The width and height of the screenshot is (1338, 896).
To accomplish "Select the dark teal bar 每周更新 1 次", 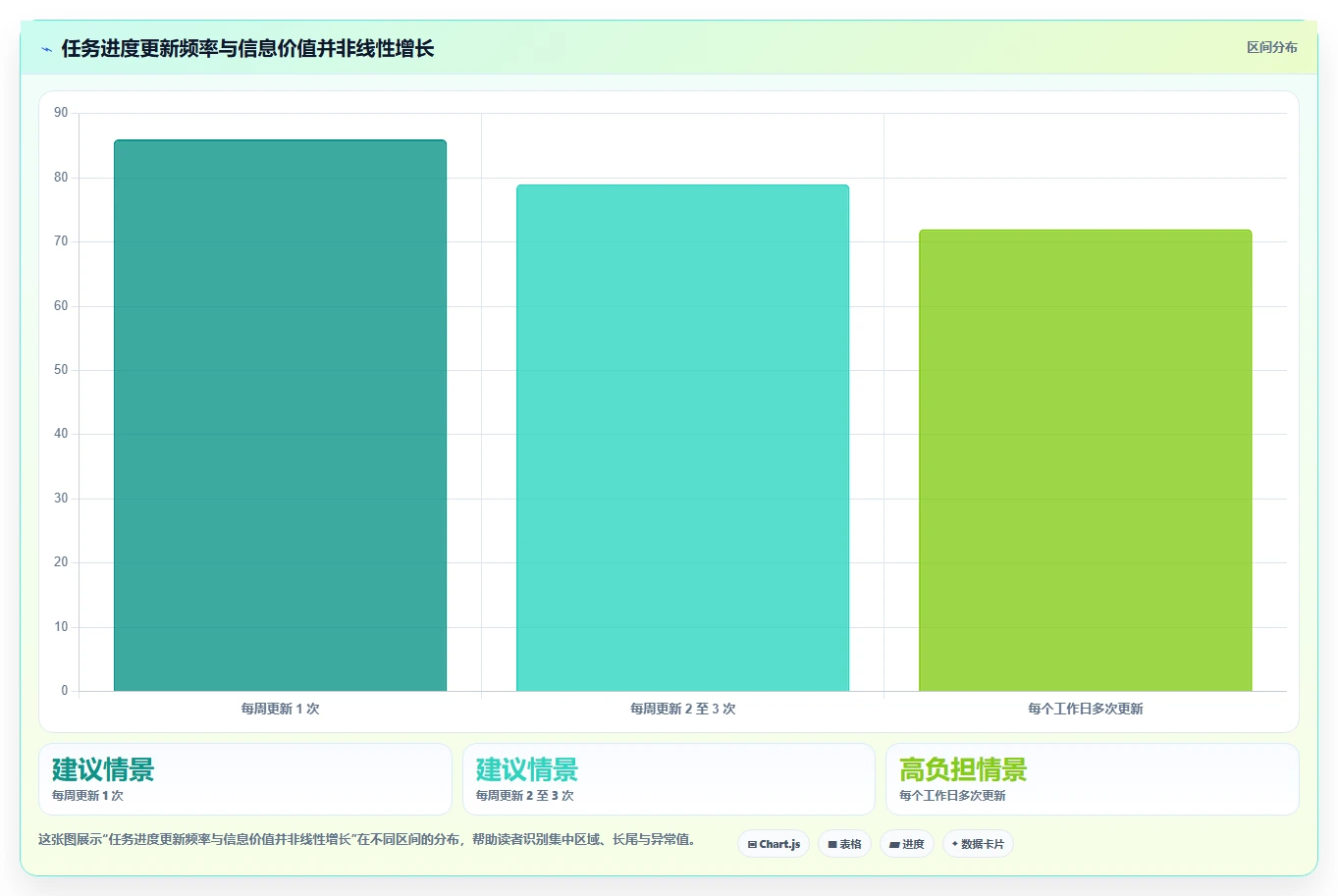I will 280,415.
